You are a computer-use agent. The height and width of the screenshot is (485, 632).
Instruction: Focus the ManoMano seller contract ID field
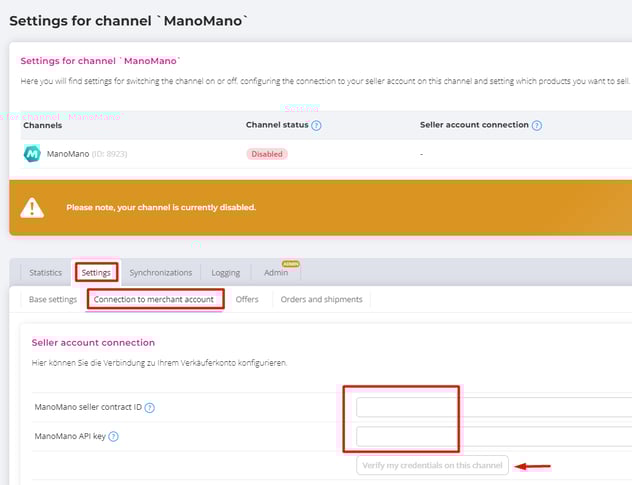(x=494, y=407)
